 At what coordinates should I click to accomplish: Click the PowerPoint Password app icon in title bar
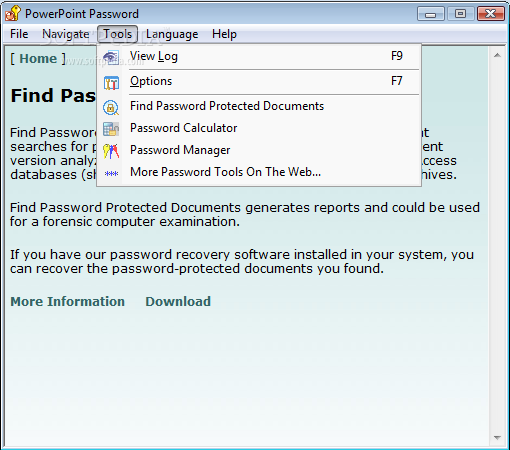click(13, 14)
